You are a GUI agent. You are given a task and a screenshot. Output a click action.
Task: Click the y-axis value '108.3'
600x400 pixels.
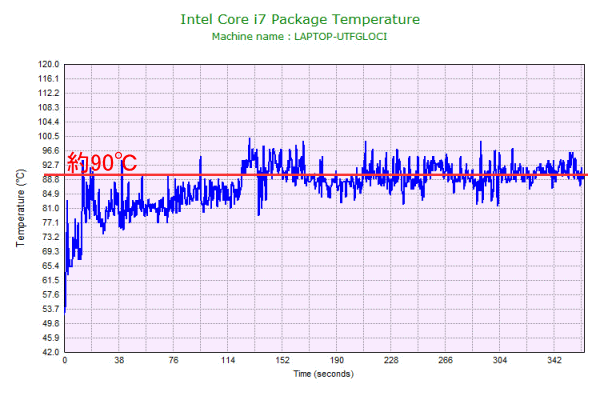coord(49,108)
